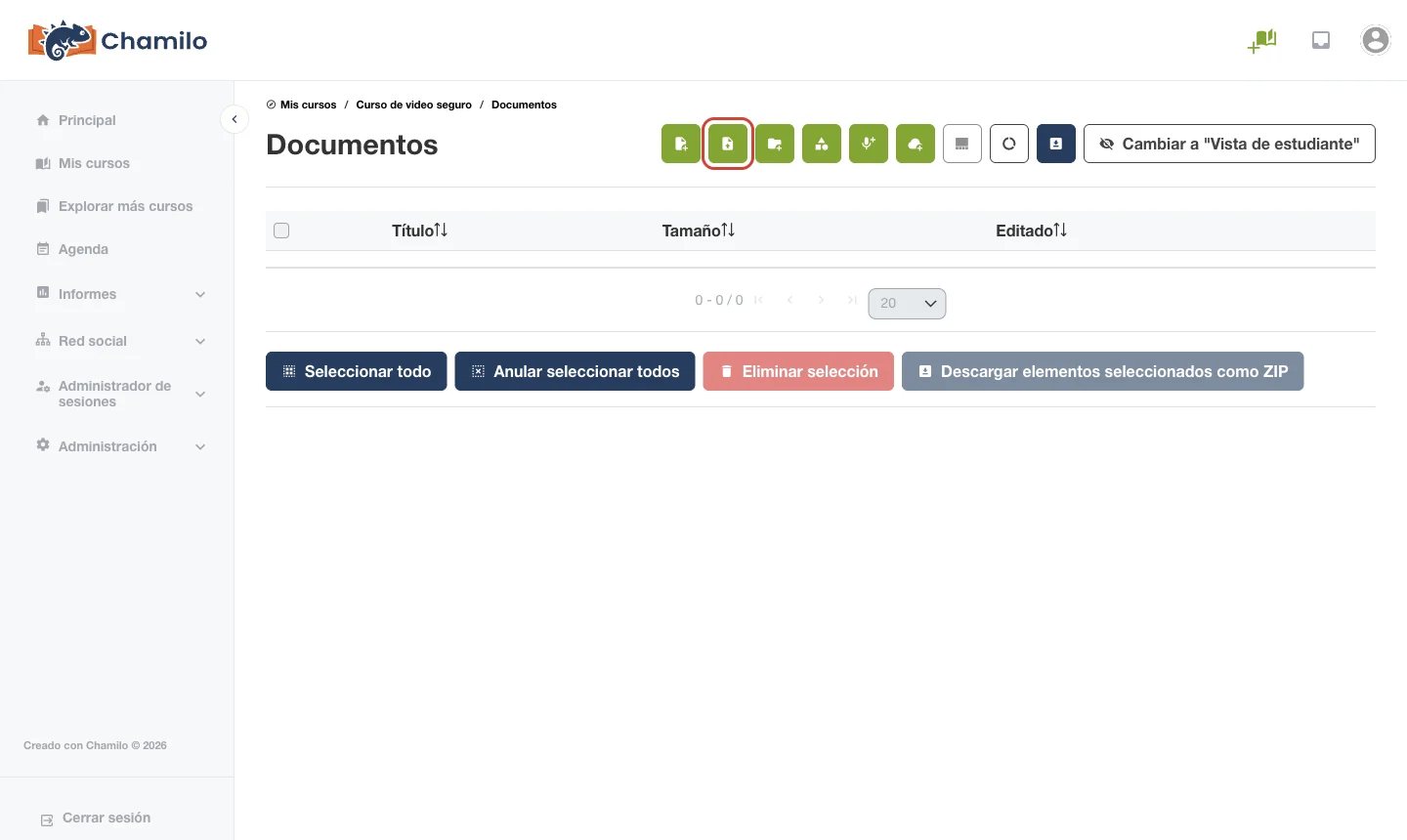Switch to "Vista de estudiante"
Screen dimensions: 1407x840
[x=1229, y=144]
